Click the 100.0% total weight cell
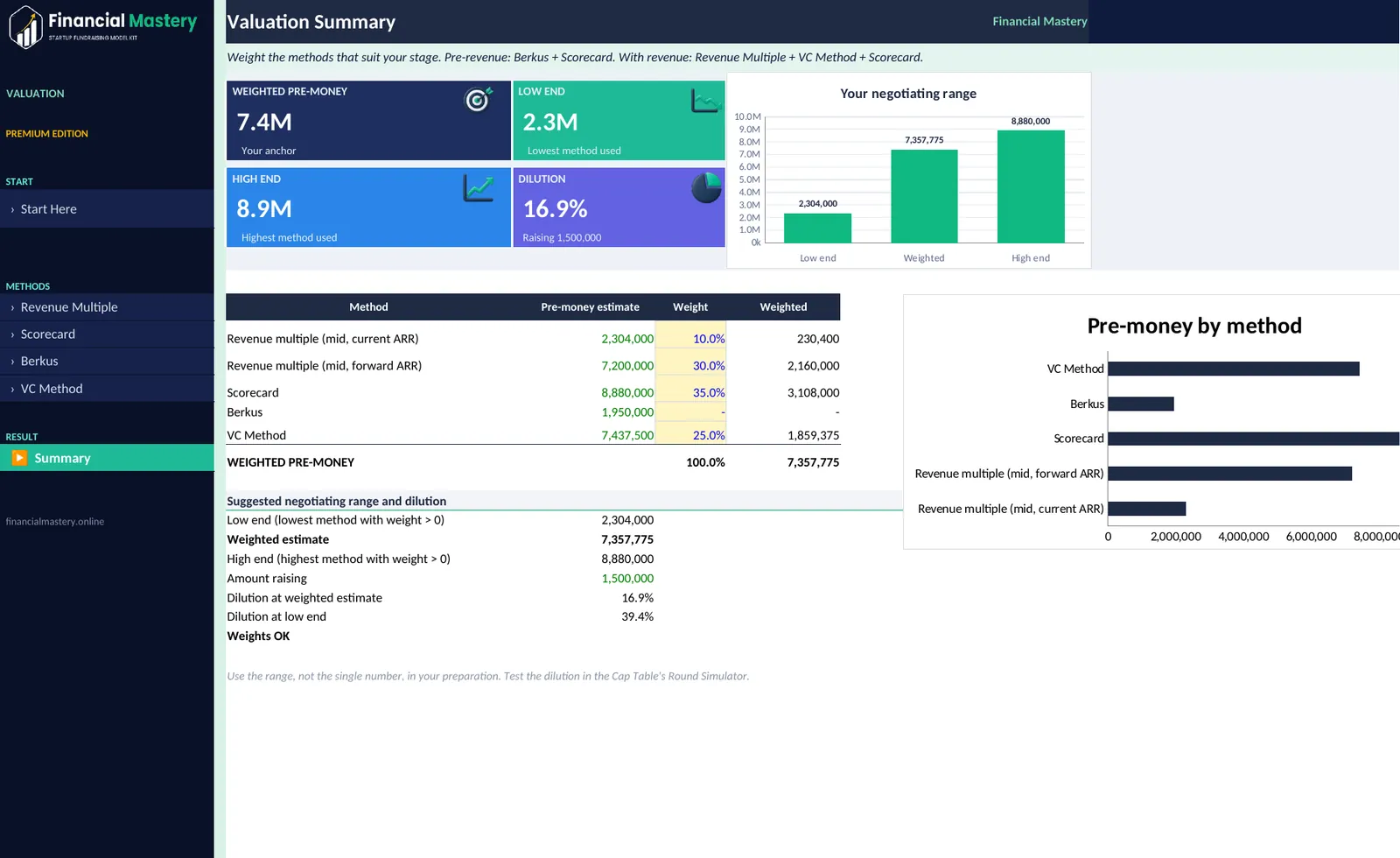 (705, 462)
